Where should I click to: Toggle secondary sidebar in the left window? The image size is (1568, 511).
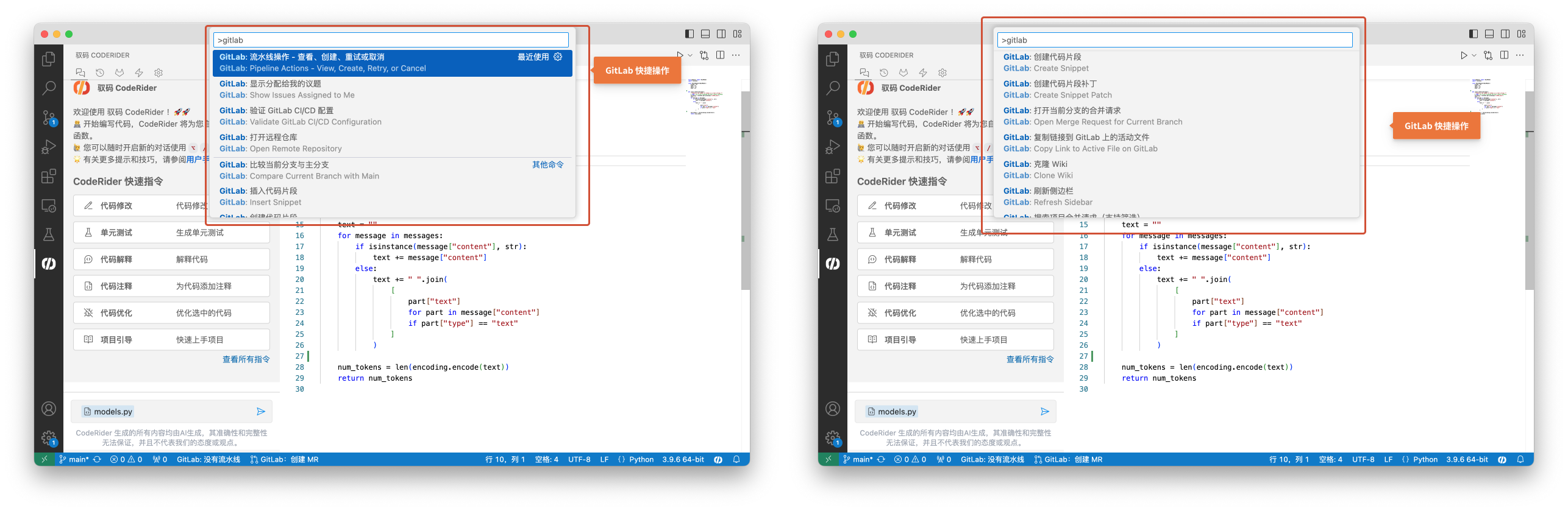point(721,34)
